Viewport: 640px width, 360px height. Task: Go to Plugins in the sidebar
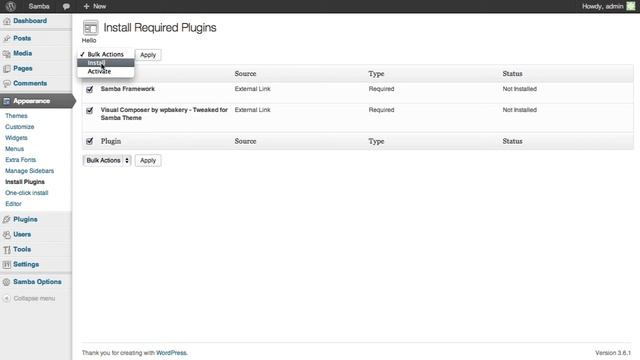coord(25,220)
